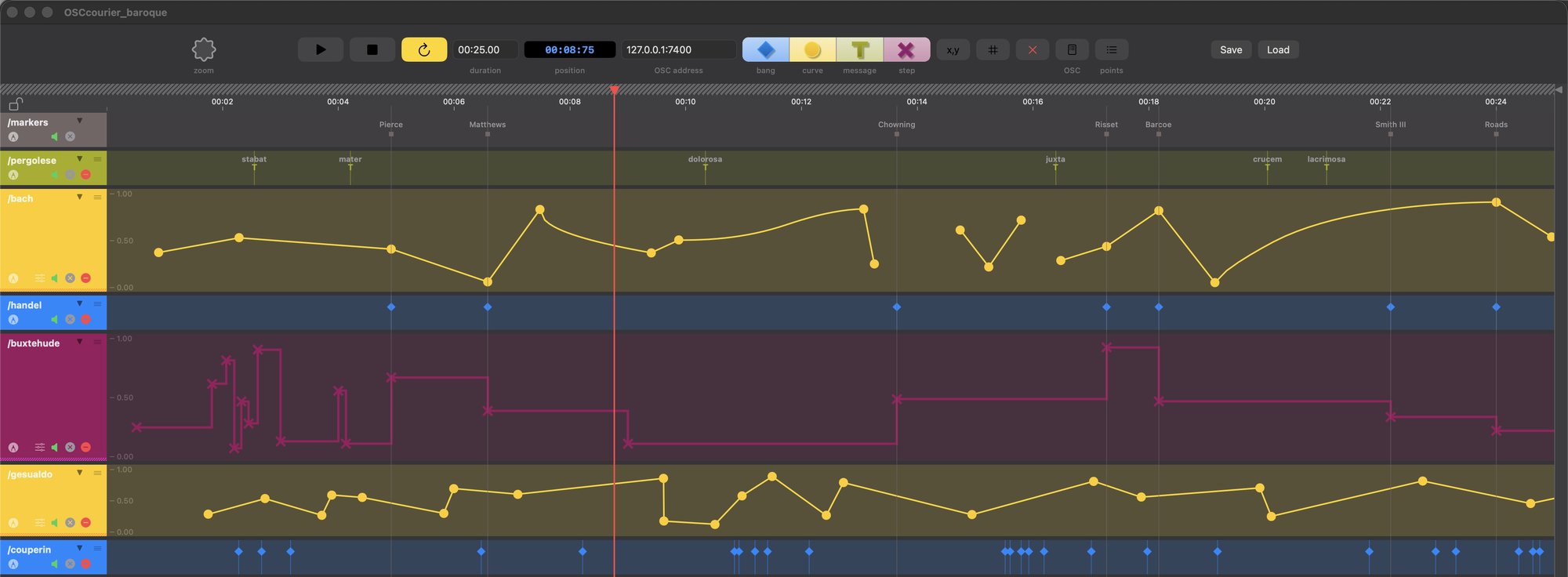Collapse the /couperin track triangle
The image size is (1568, 577).
point(80,548)
